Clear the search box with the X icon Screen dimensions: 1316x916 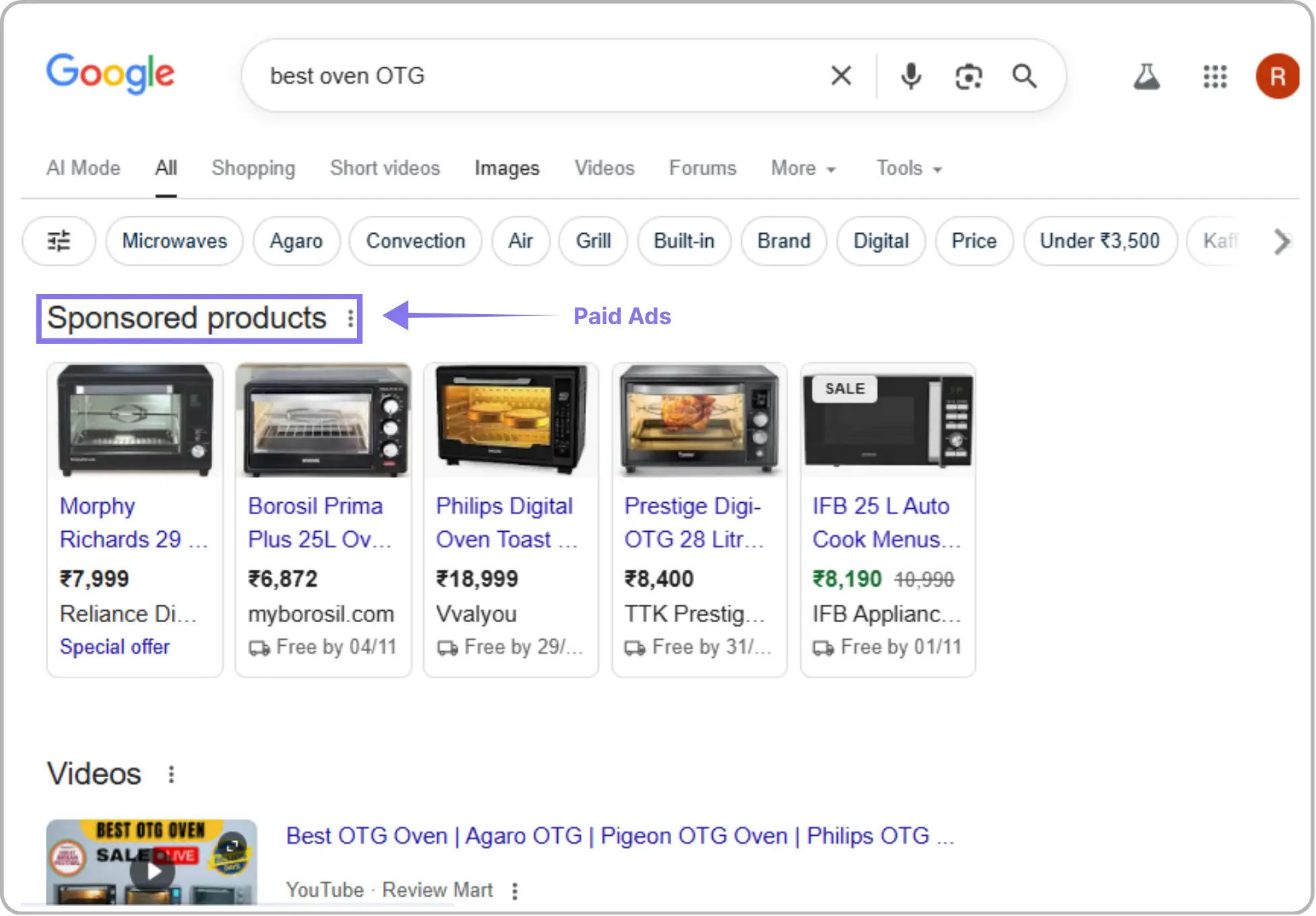(x=841, y=75)
